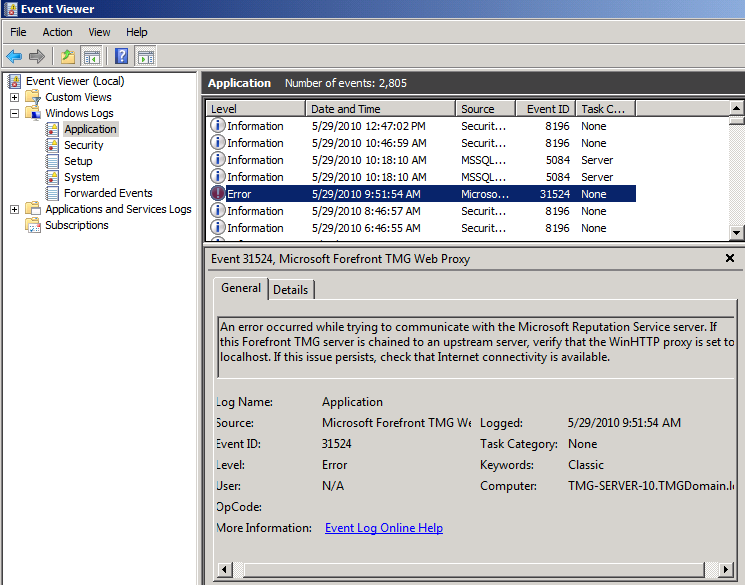Click Event ID 31524 in the event list
Screen dimensions: 745x585
[554, 194]
